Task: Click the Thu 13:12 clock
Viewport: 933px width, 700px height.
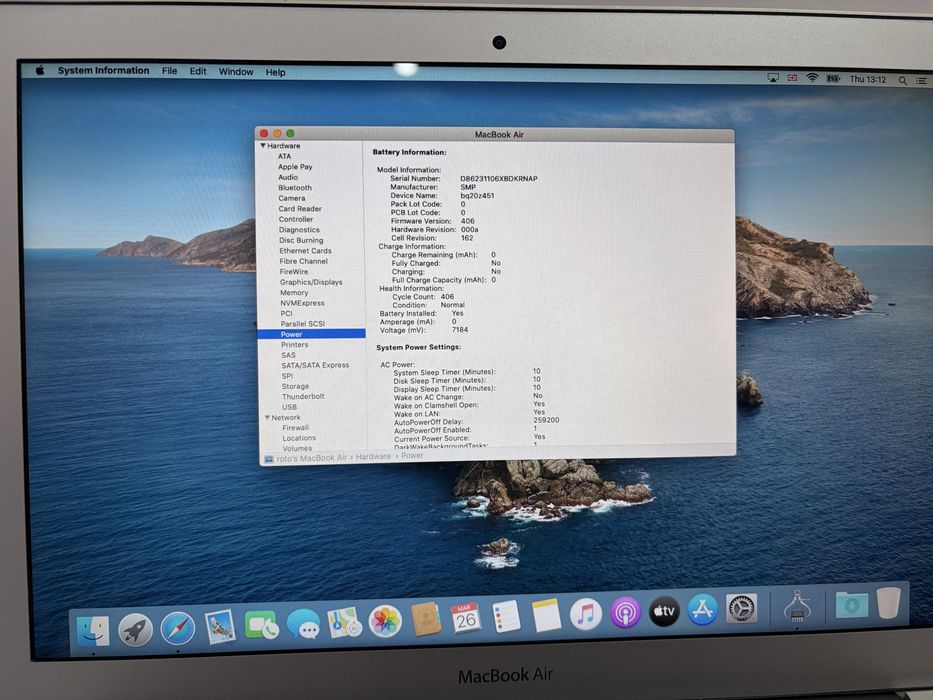Action: [x=868, y=79]
